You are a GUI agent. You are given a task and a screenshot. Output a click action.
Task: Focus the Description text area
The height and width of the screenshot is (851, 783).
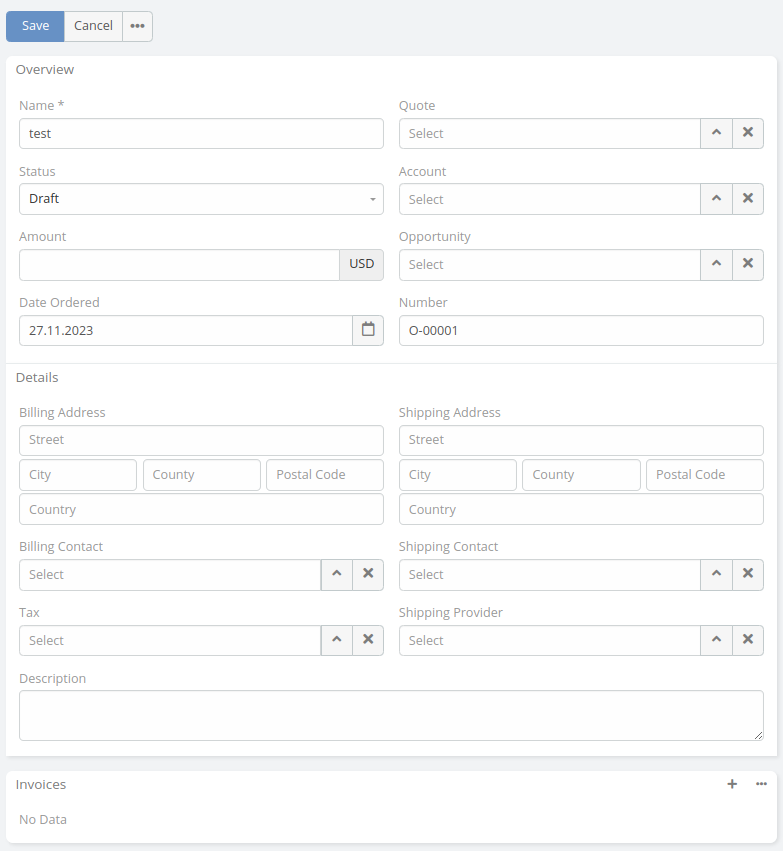pyautogui.click(x=391, y=715)
